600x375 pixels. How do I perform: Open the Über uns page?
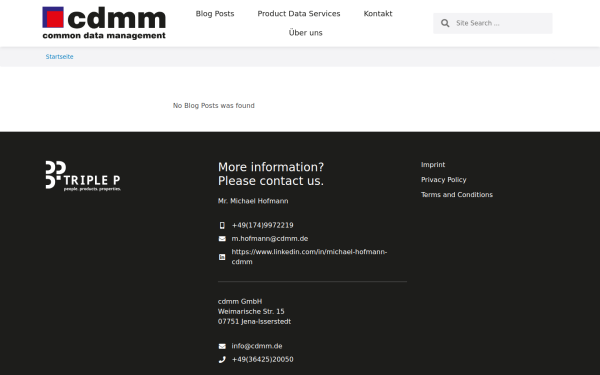(x=305, y=33)
